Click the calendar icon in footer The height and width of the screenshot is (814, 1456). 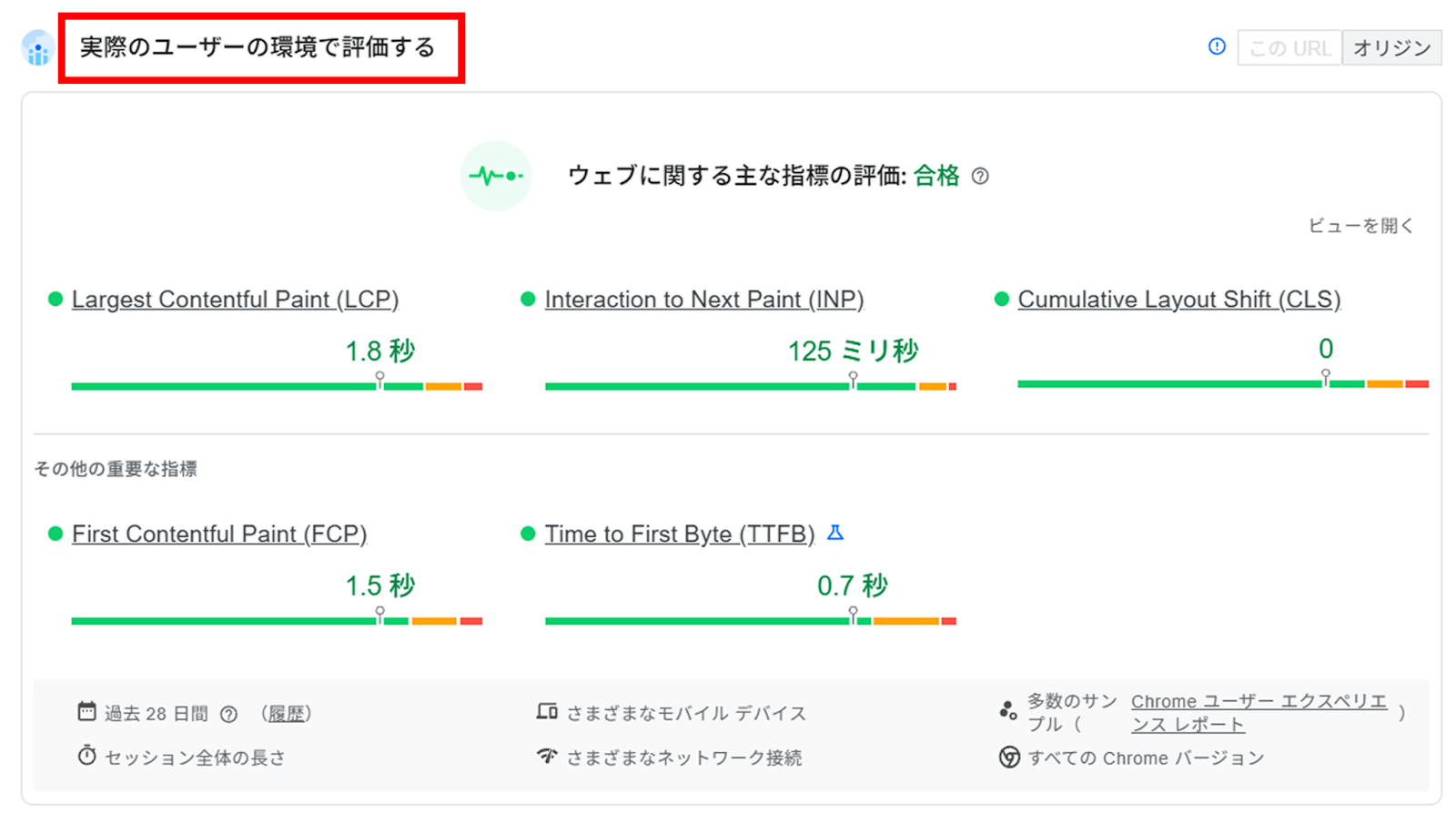point(87,712)
